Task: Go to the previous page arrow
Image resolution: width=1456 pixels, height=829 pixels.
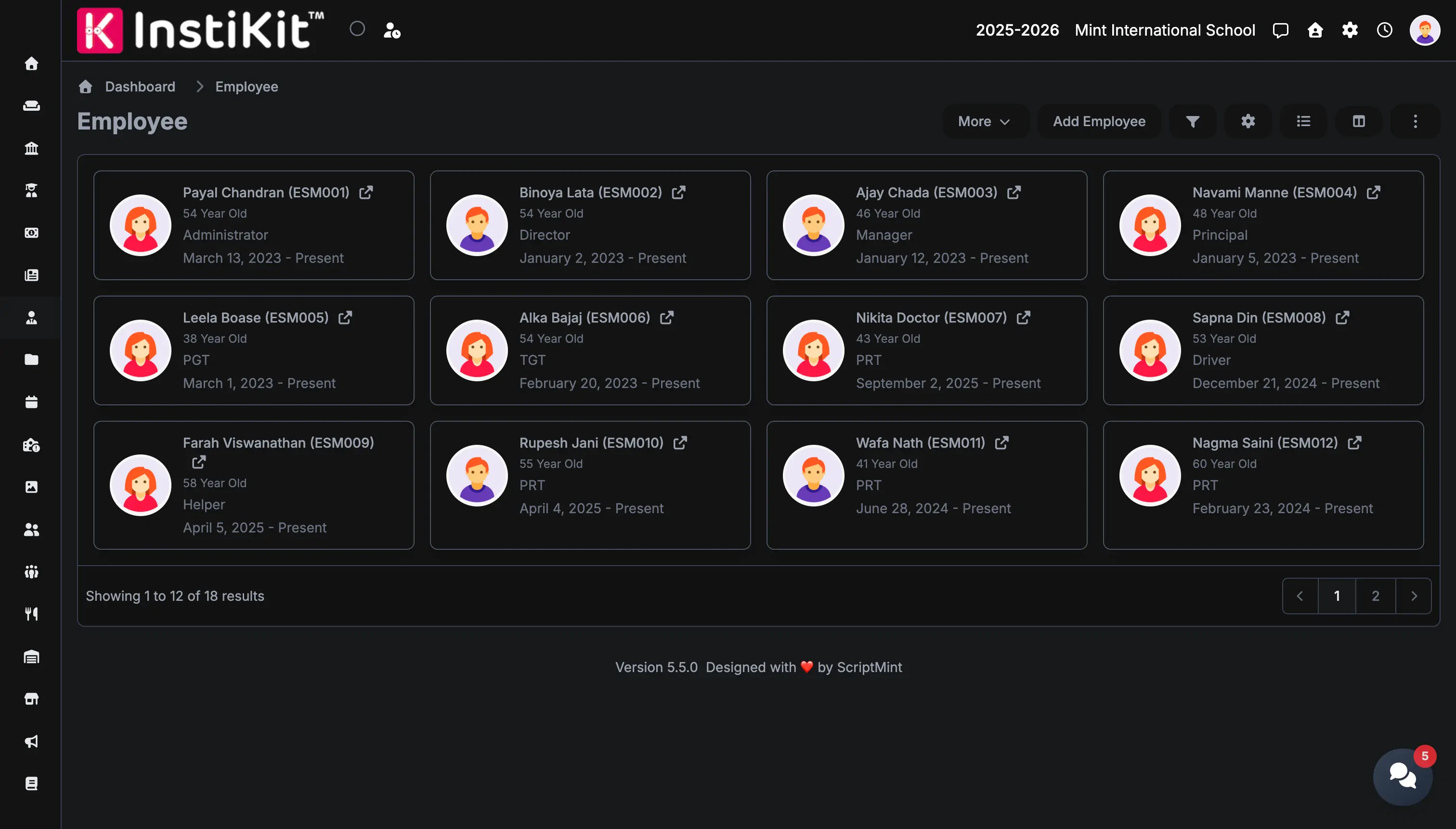Action: coord(1300,596)
